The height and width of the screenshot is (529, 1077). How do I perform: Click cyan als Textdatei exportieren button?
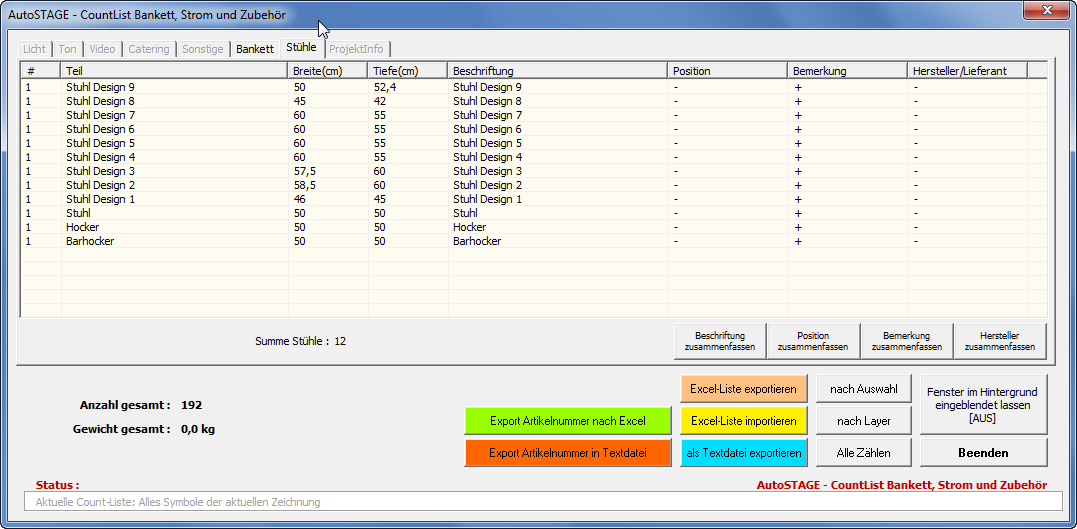(x=743, y=453)
